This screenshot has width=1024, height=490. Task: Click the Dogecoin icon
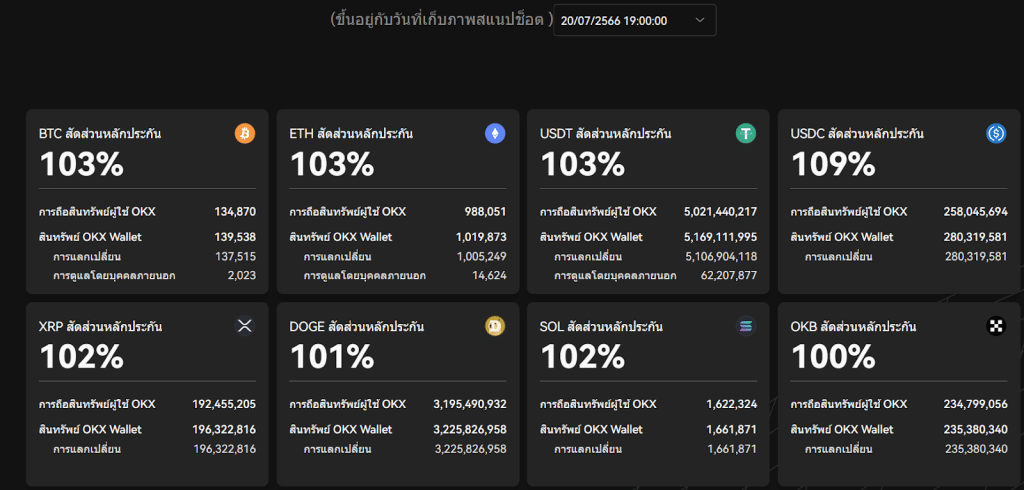point(495,326)
